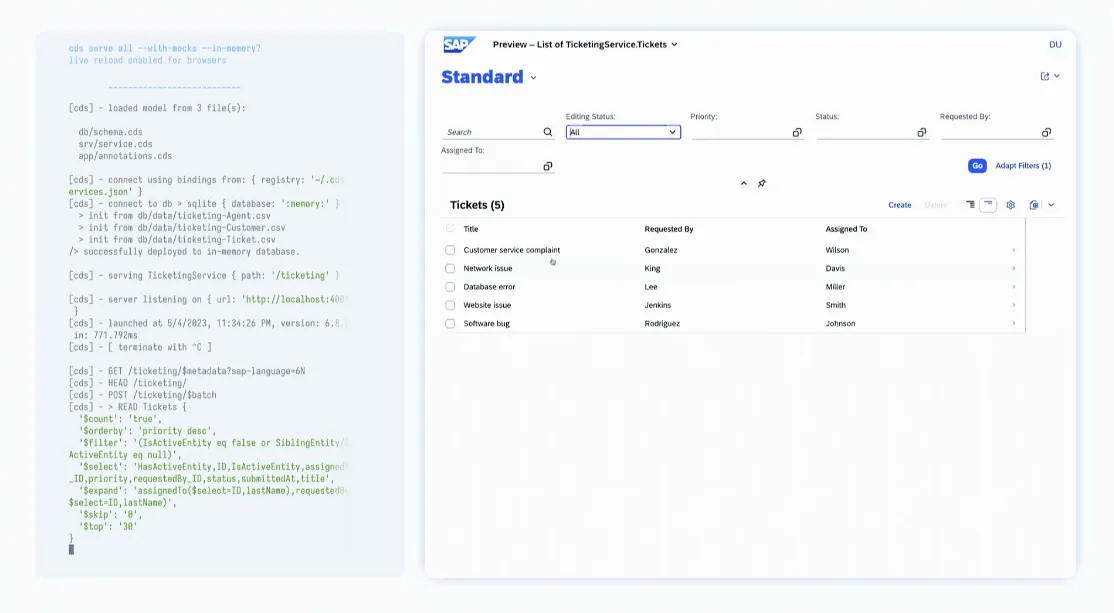1114x613 pixels.
Task: Open value help for the Status filter
Action: click(921, 132)
